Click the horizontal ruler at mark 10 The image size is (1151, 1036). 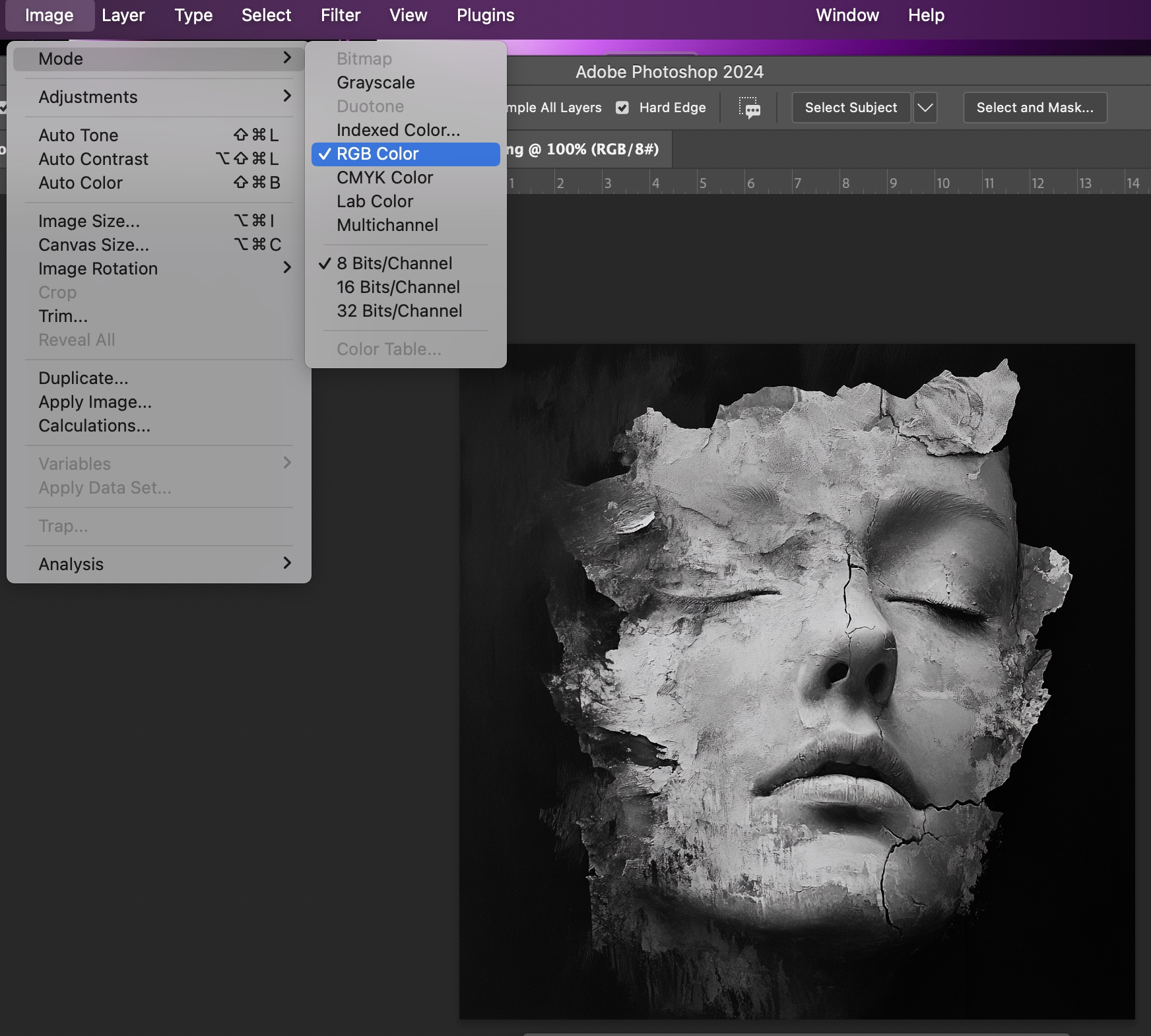point(943,183)
